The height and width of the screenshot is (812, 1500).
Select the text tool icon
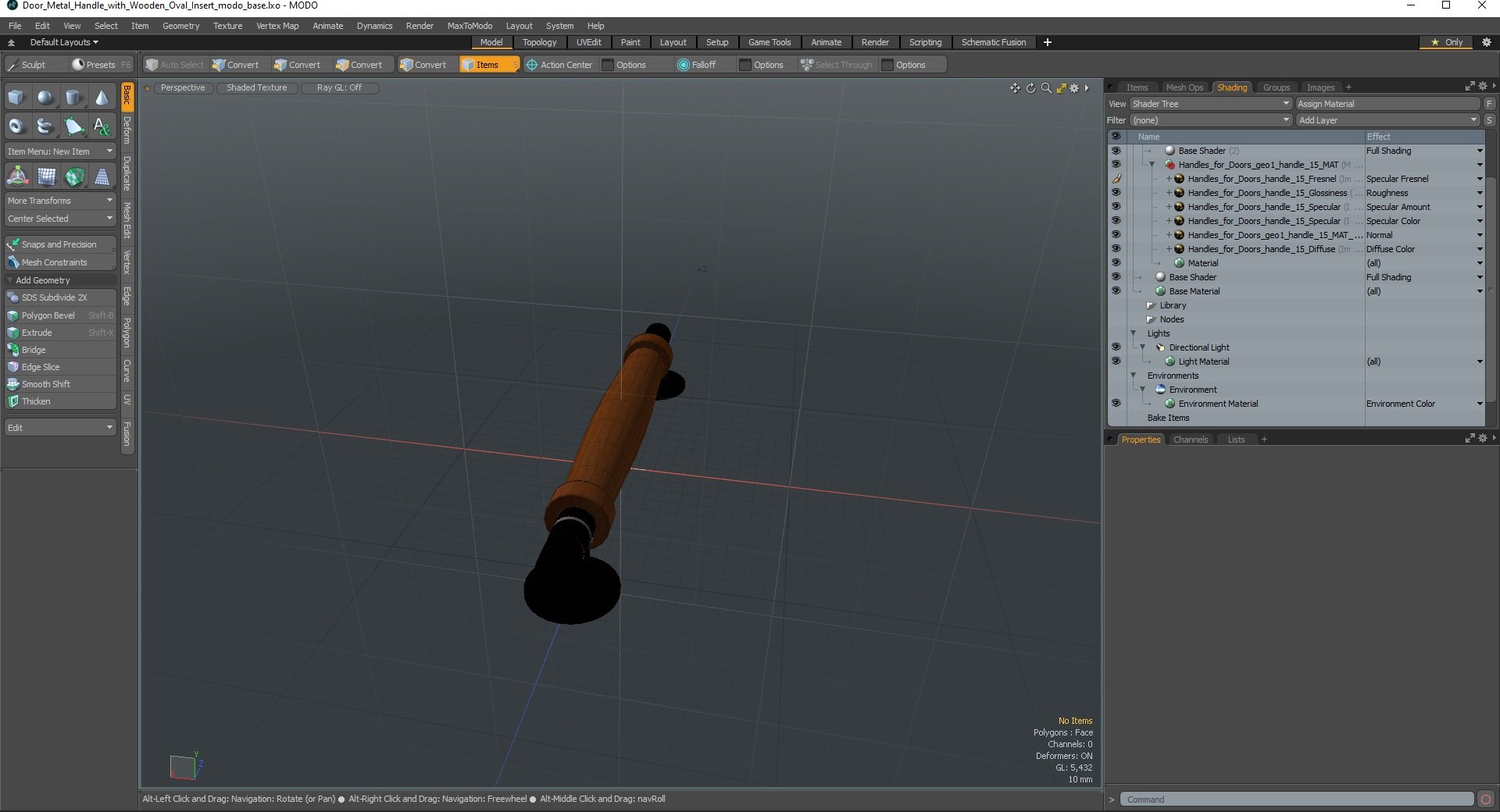click(102, 126)
